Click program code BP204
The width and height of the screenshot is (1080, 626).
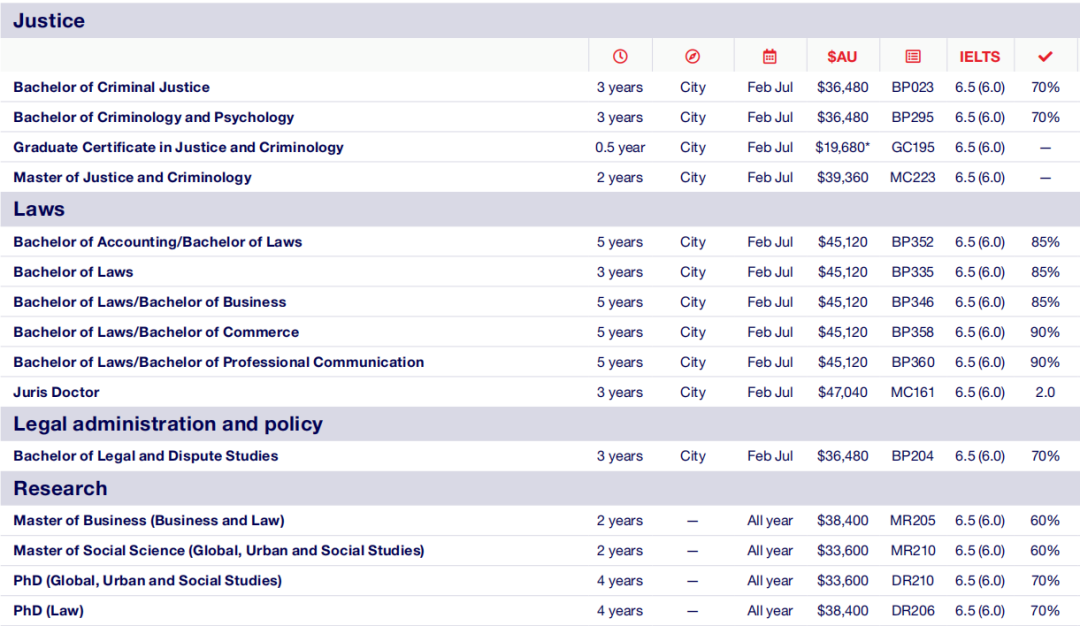(913, 456)
